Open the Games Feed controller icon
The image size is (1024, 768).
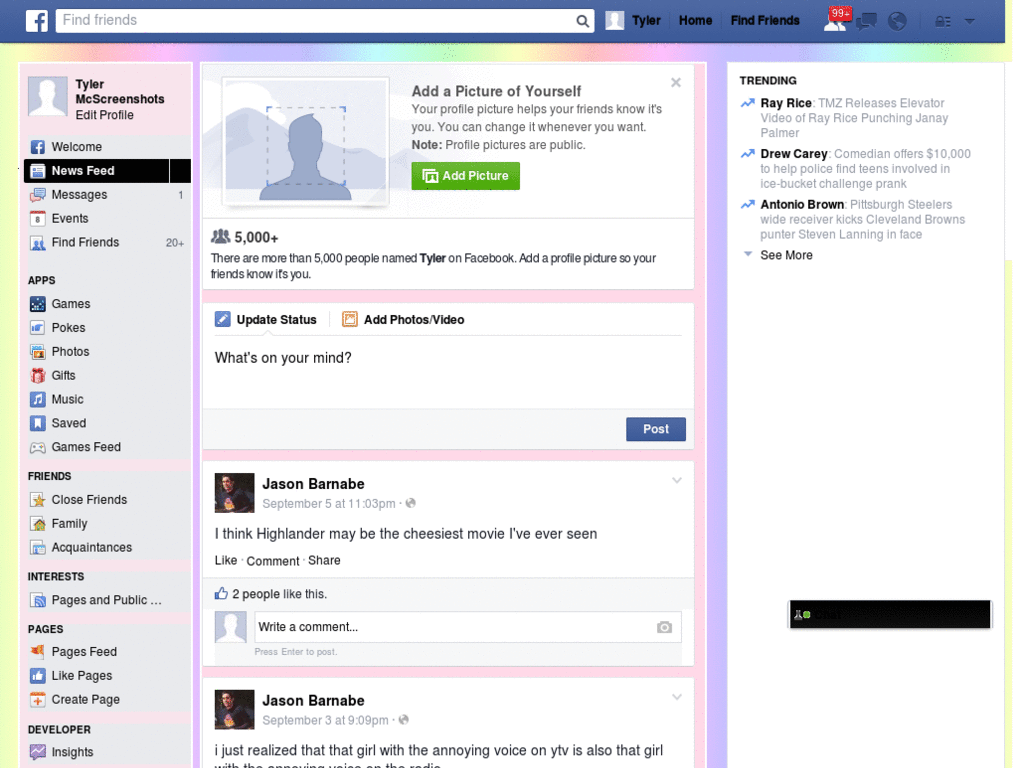coord(38,447)
